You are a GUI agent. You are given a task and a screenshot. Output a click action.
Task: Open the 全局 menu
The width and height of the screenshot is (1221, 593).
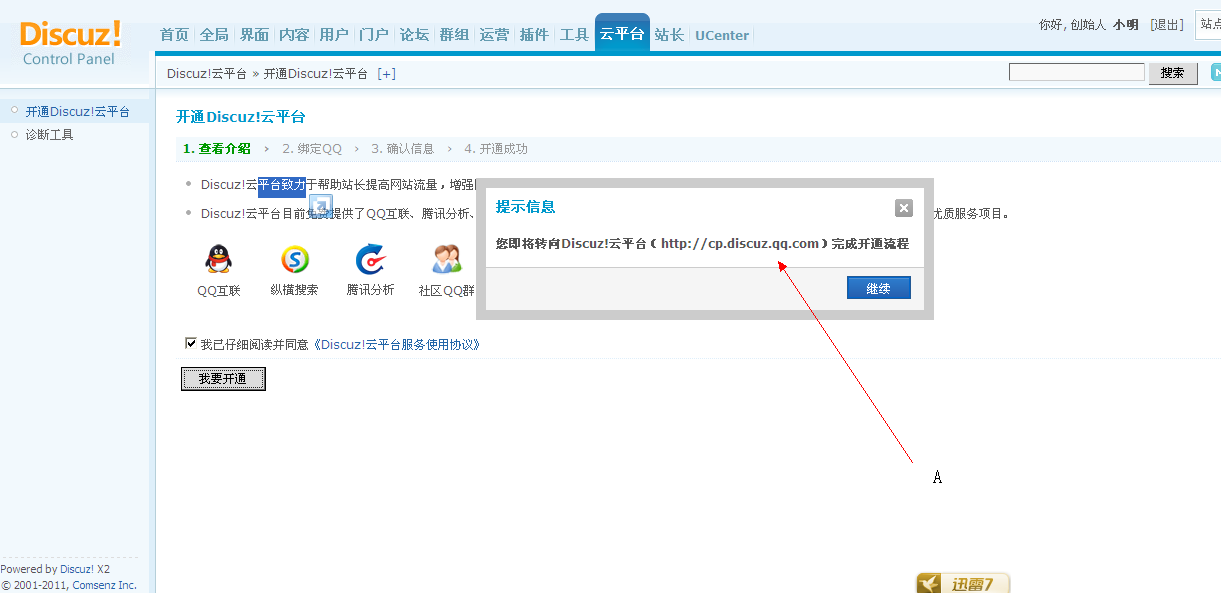(214, 35)
